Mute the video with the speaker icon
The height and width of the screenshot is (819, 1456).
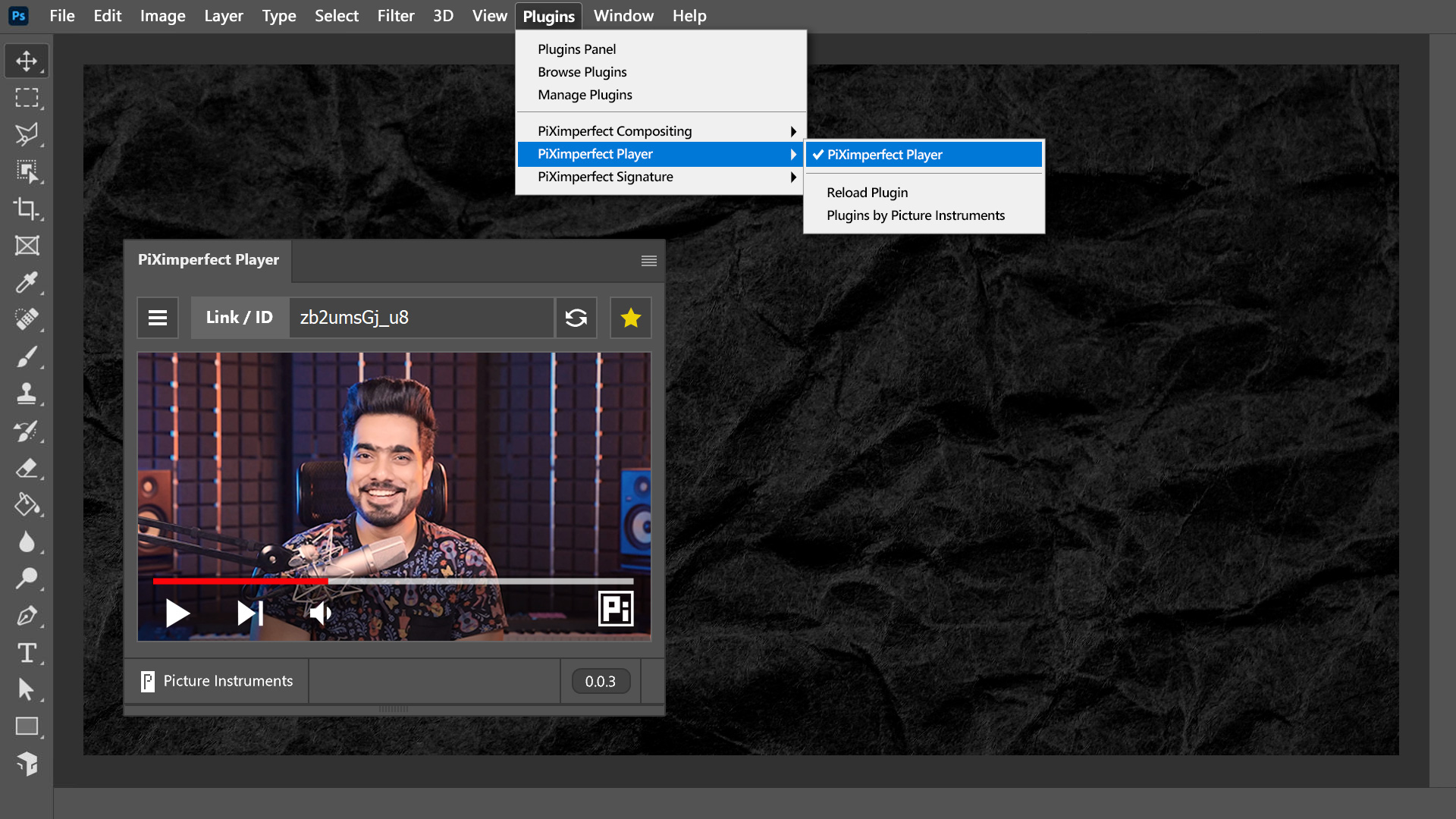321,613
